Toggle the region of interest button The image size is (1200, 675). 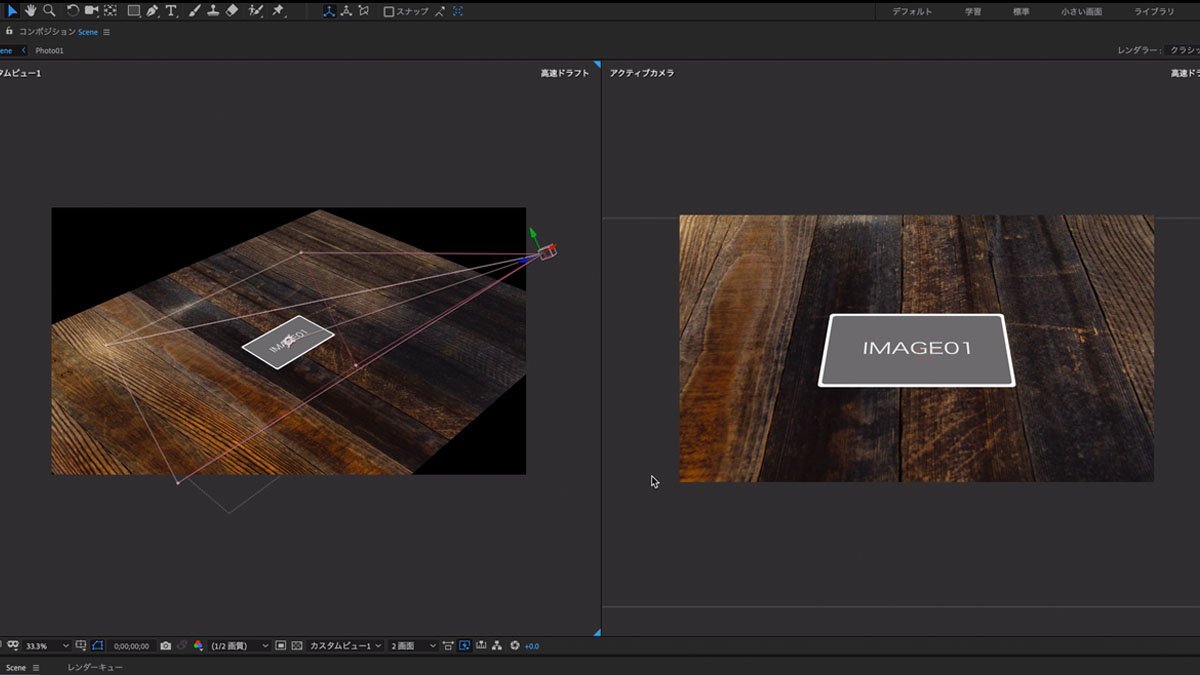pos(281,646)
